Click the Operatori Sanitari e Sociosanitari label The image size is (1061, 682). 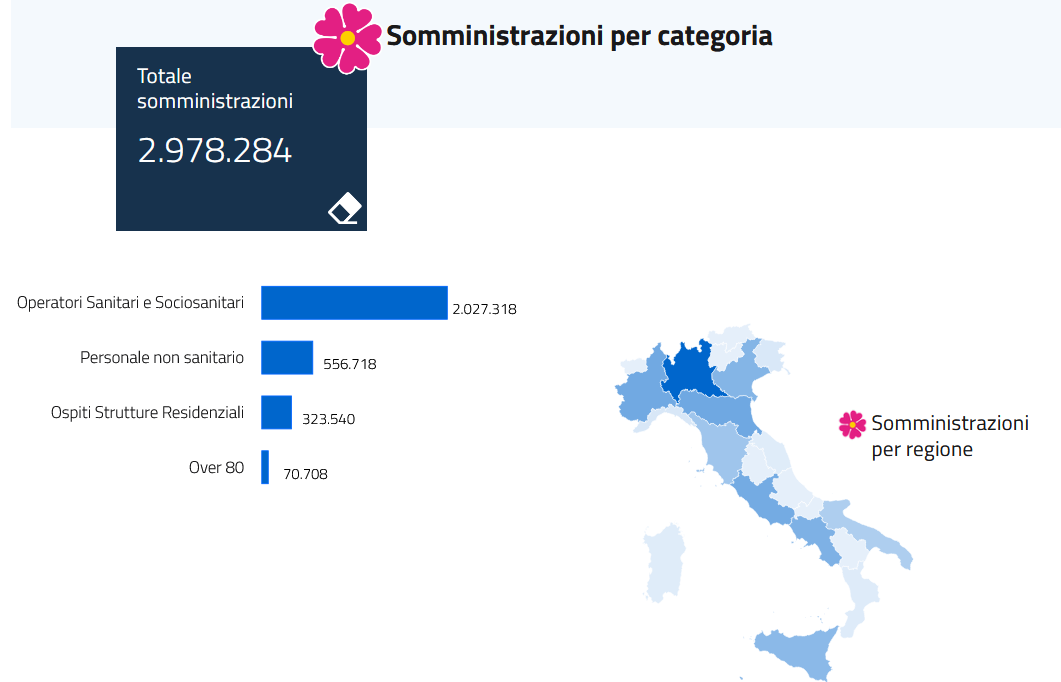(130, 302)
